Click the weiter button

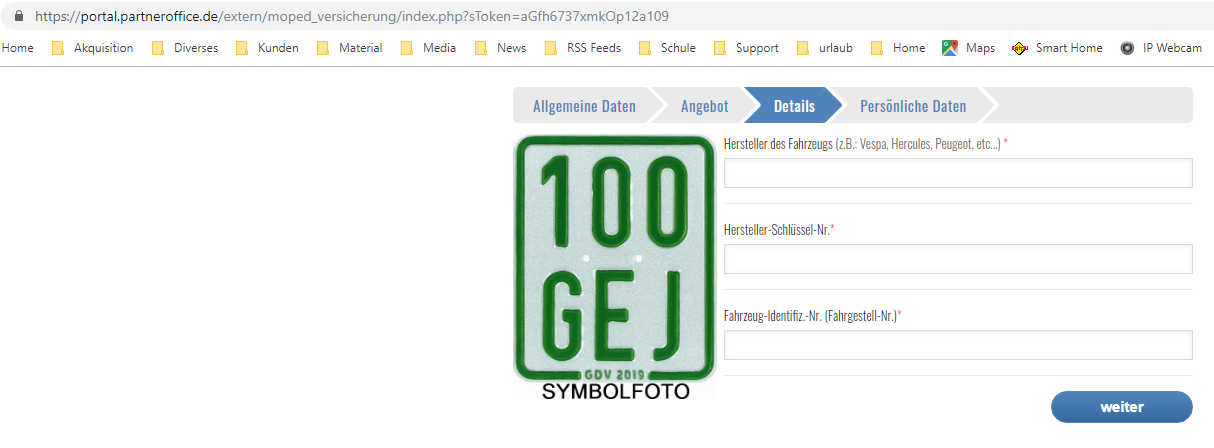click(1122, 407)
